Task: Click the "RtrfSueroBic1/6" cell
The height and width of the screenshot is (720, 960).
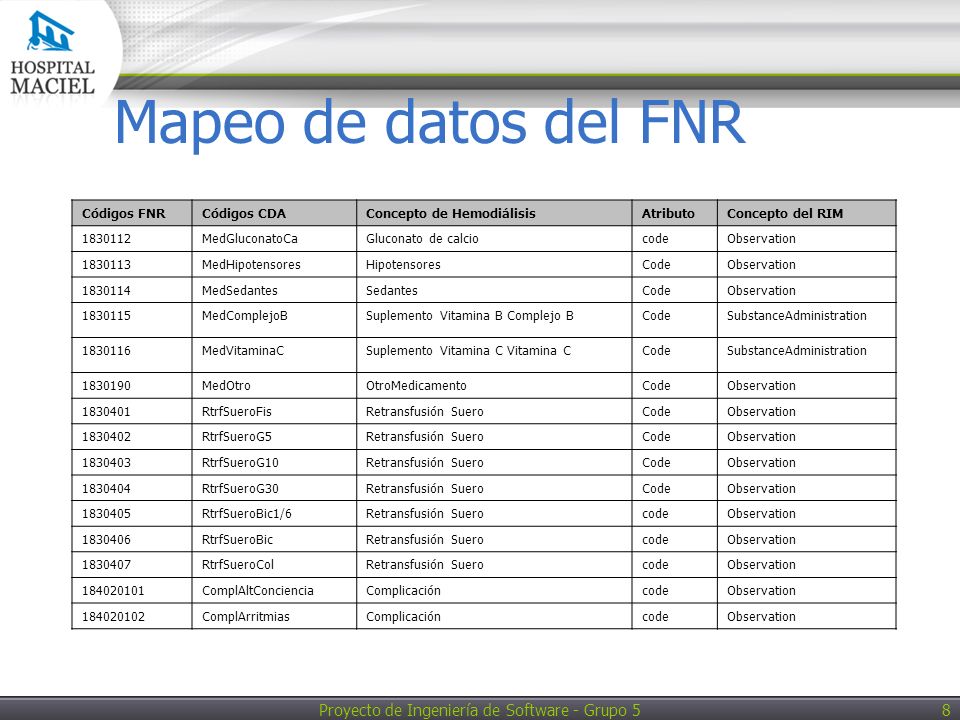Action: click(x=274, y=514)
